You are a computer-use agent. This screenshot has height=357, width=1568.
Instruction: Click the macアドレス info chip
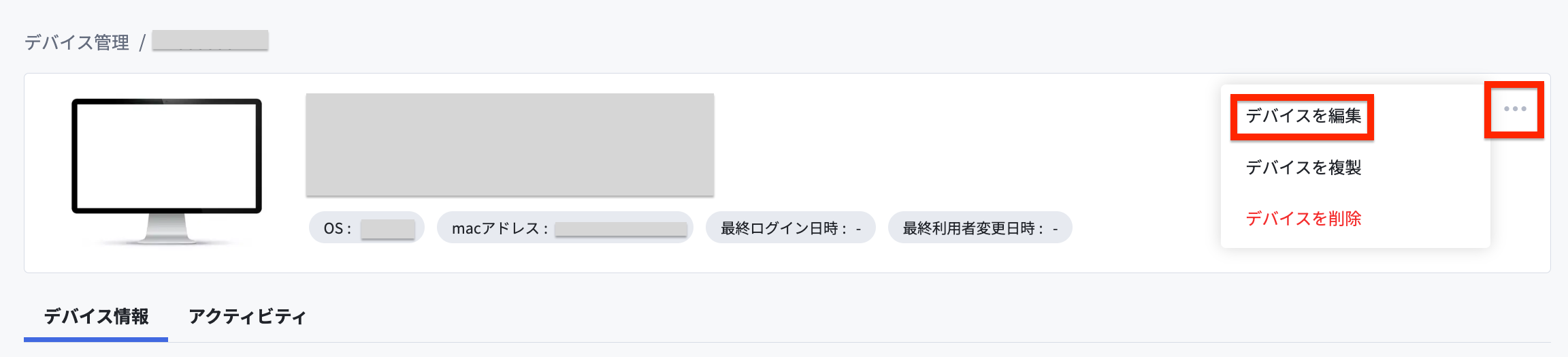coord(565,228)
